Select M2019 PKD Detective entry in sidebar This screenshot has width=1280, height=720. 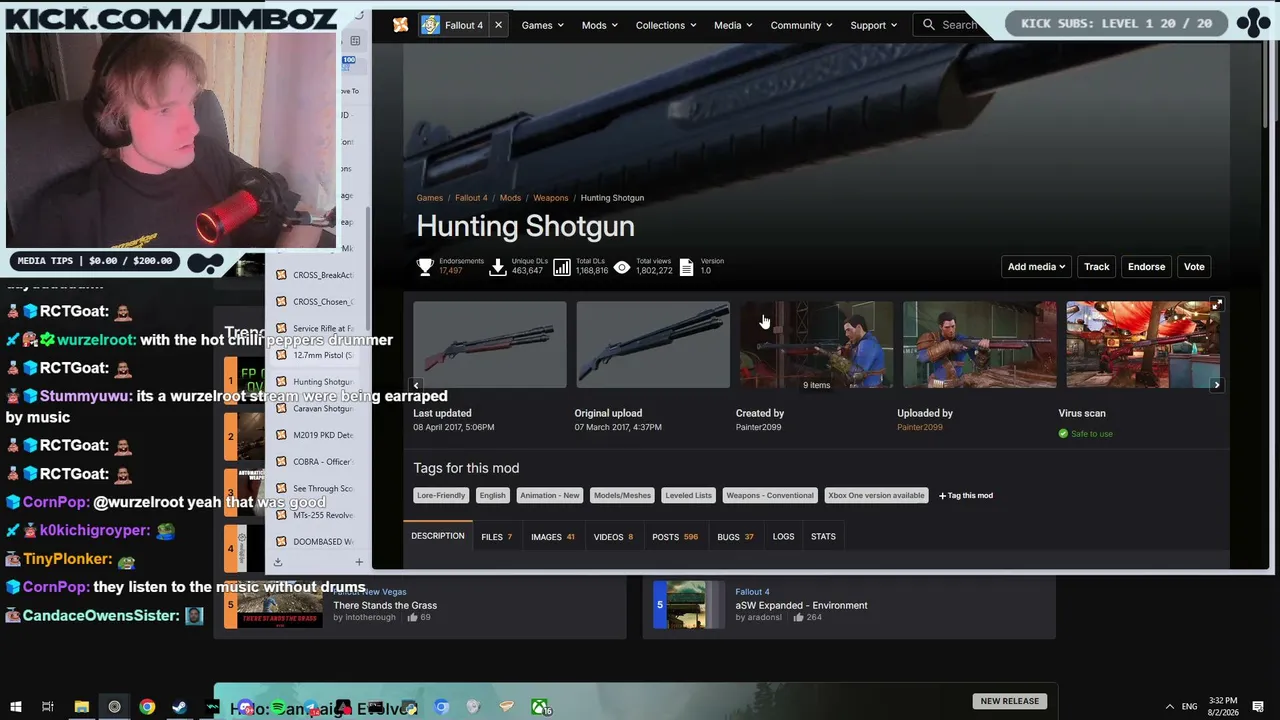(x=315, y=435)
